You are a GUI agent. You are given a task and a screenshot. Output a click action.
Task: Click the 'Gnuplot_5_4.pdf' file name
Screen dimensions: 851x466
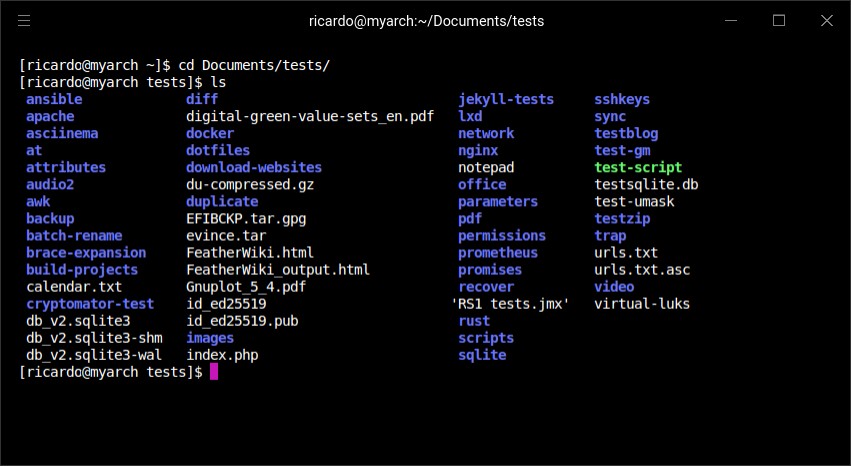(246, 286)
